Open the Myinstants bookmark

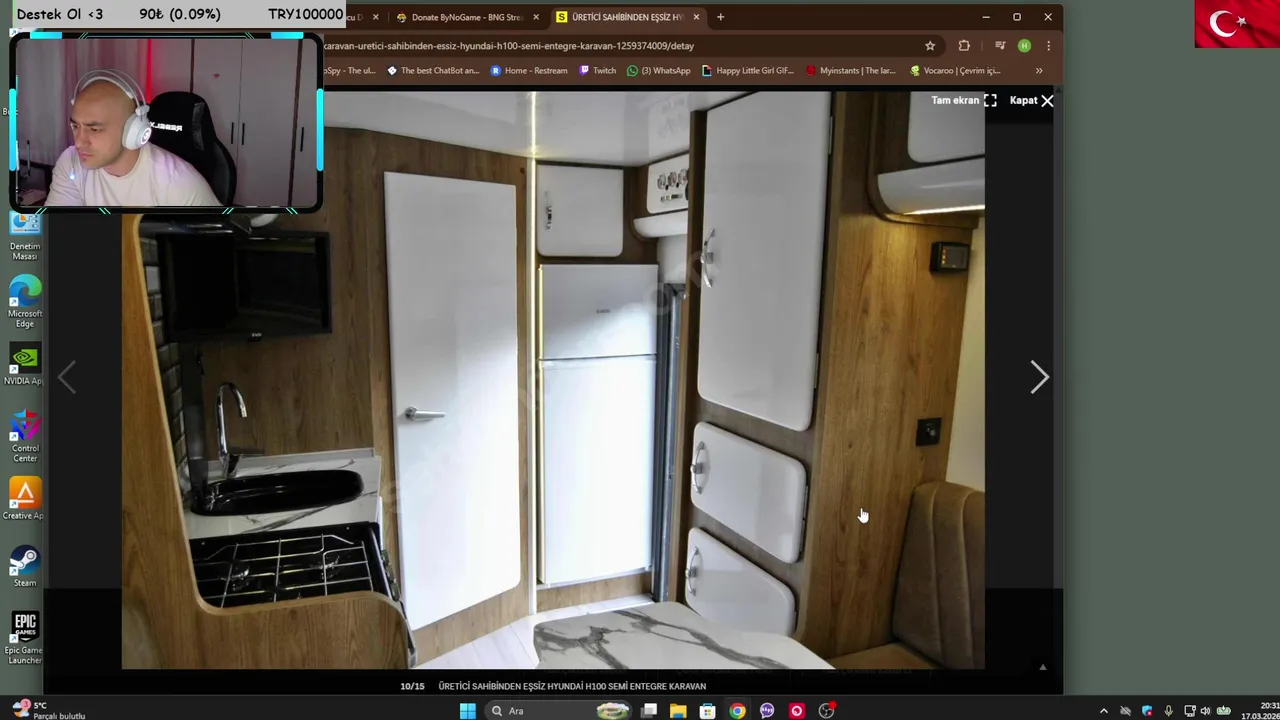[851, 71]
